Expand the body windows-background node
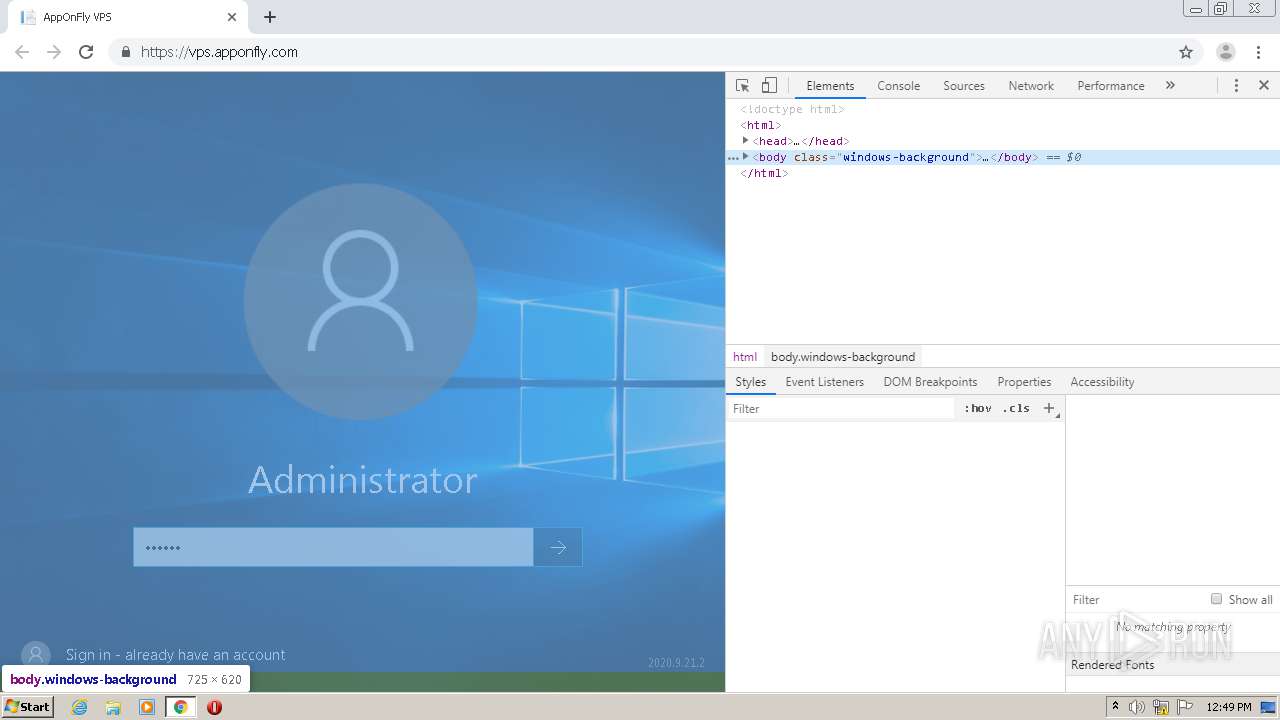The width and height of the screenshot is (1280, 720). coord(746,157)
